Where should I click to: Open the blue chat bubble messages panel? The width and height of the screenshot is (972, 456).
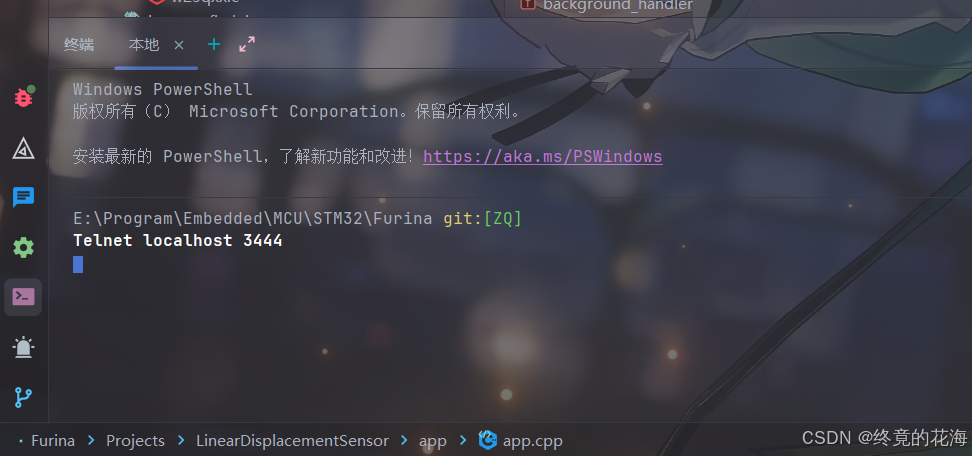click(x=24, y=198)
